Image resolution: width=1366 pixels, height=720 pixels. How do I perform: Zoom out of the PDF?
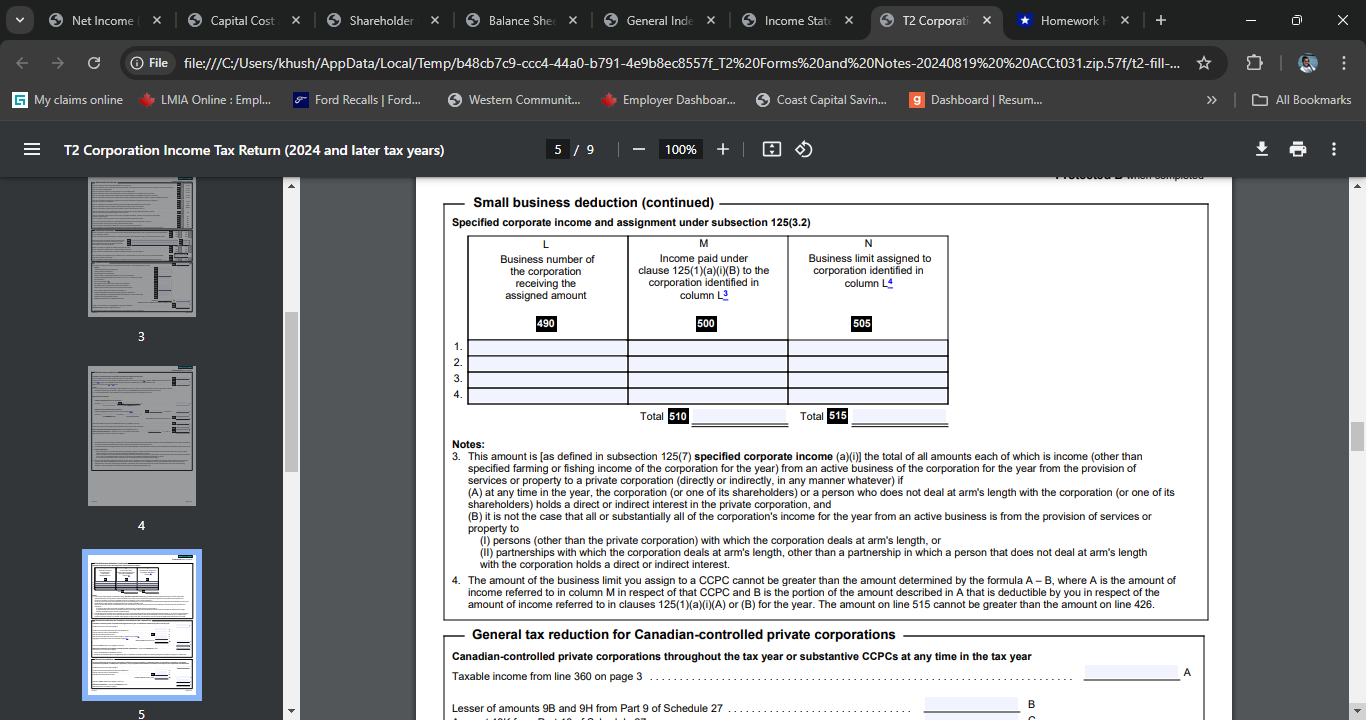(x=638, y=148)
